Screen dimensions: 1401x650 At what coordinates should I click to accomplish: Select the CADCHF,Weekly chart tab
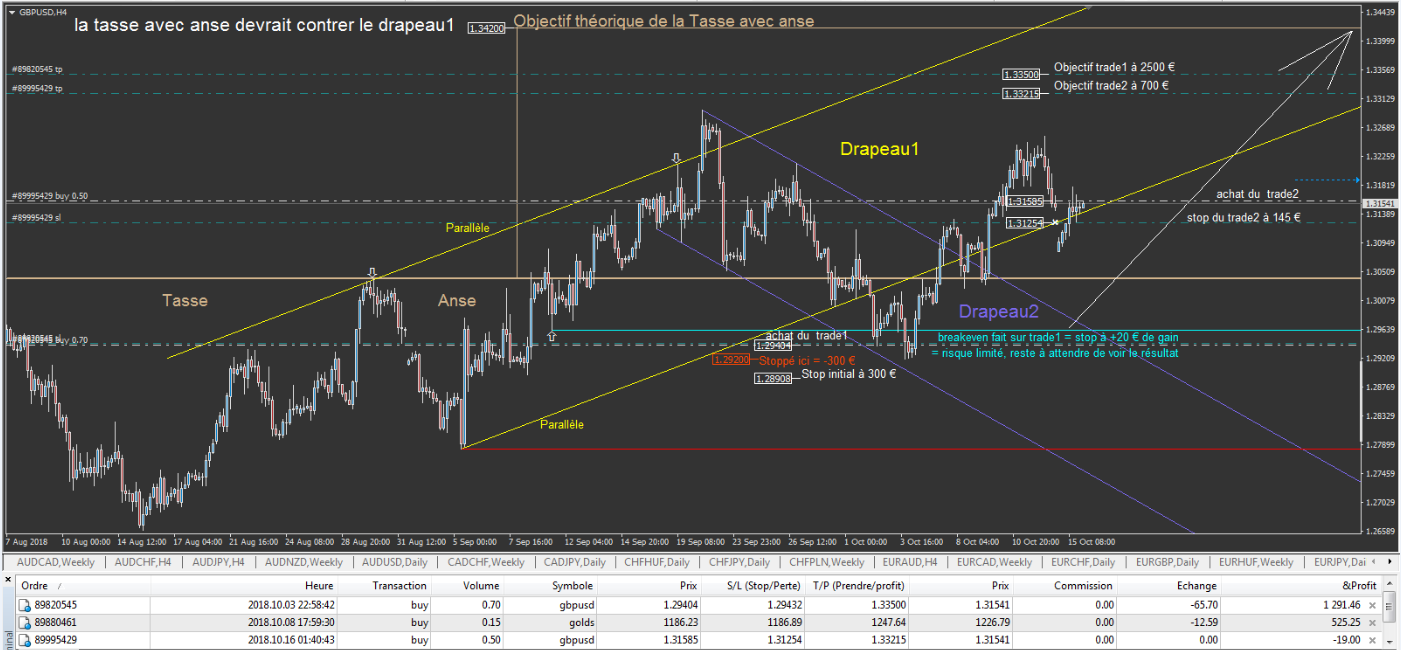[486, 562]
